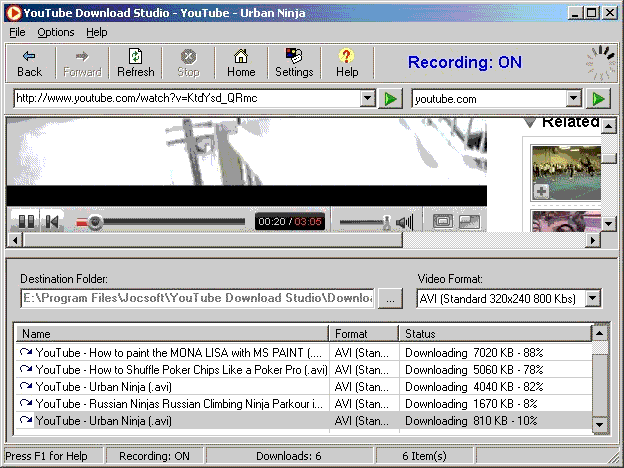Open the File menu

tap(17, 32)
